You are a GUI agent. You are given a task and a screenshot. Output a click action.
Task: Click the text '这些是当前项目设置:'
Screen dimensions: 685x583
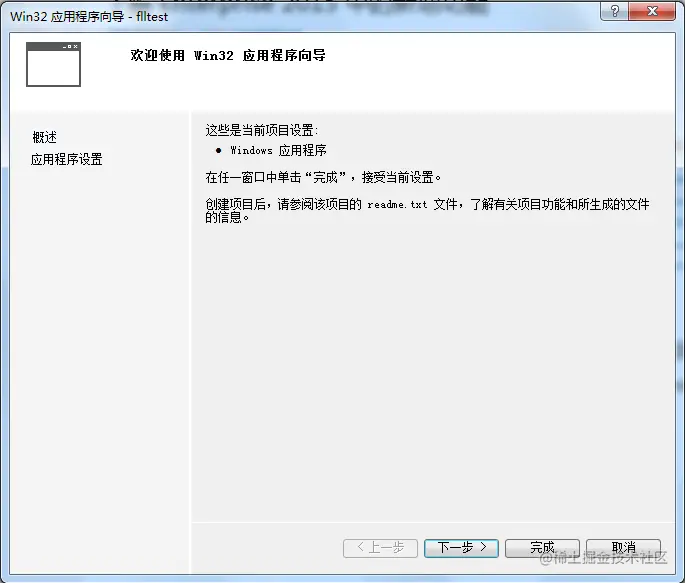tap(262, 130)
